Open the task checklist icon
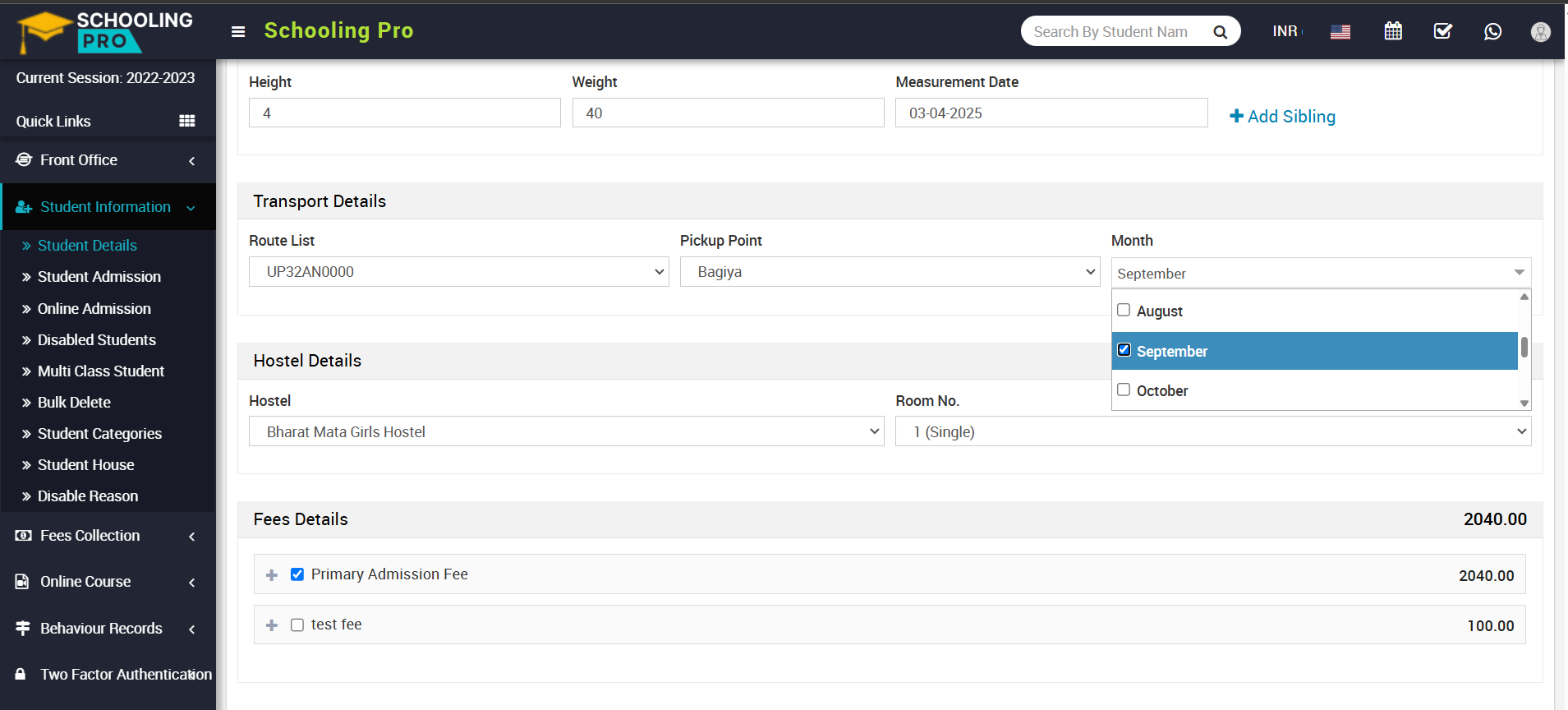The image size is (1568, 710). coord(1443,31)
